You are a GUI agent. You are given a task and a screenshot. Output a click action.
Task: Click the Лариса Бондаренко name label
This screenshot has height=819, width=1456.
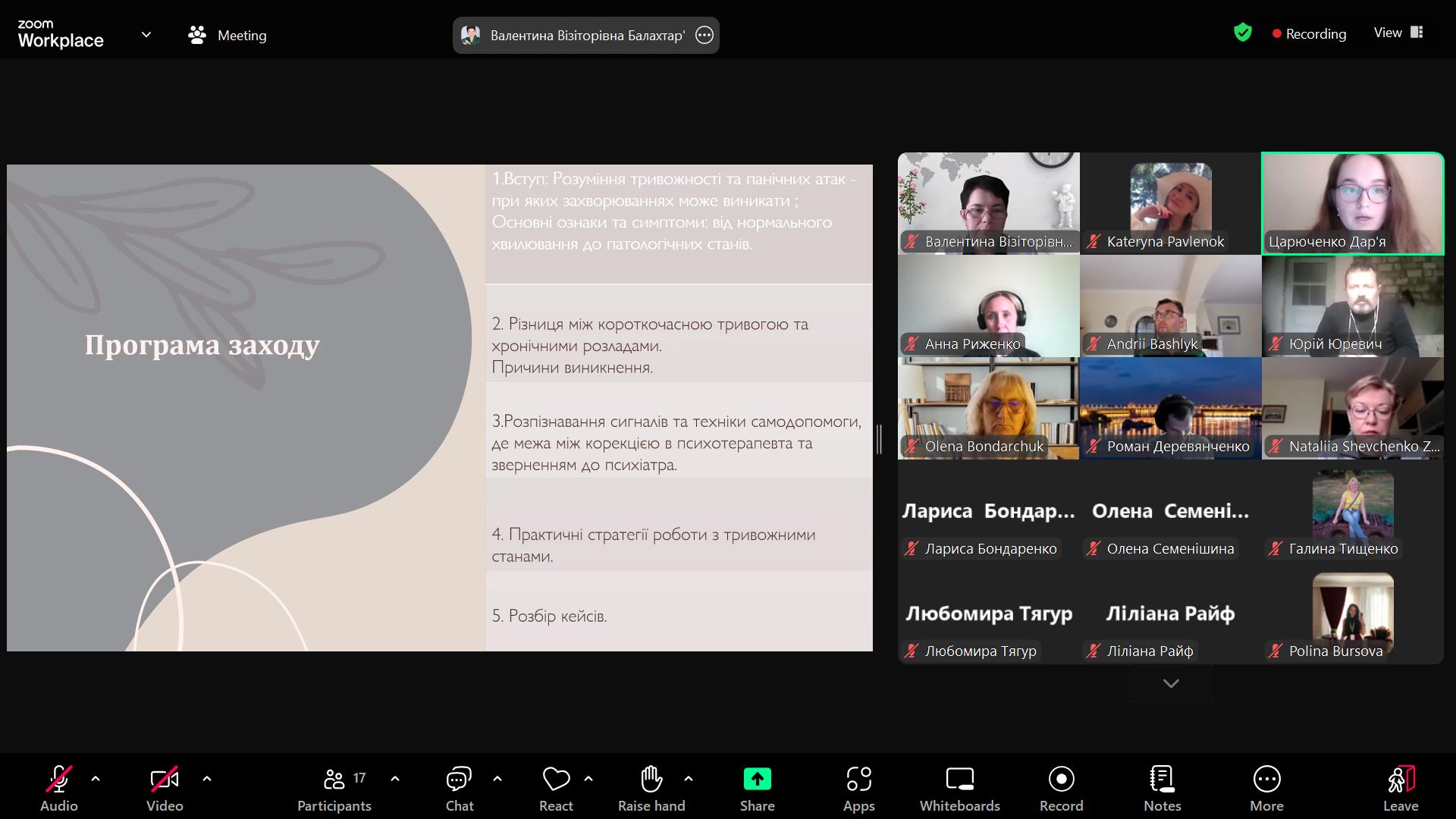point(990,549)
